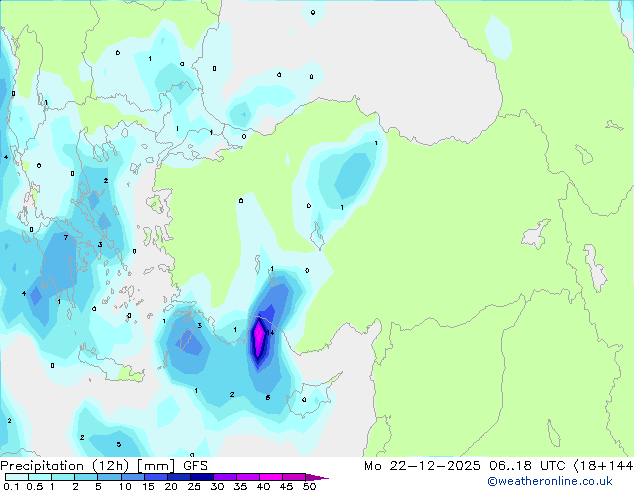Click the 0.1–0.5 mm legend color swatch
The width and height of the screenshot is (634, 490).
coord(17,477)
